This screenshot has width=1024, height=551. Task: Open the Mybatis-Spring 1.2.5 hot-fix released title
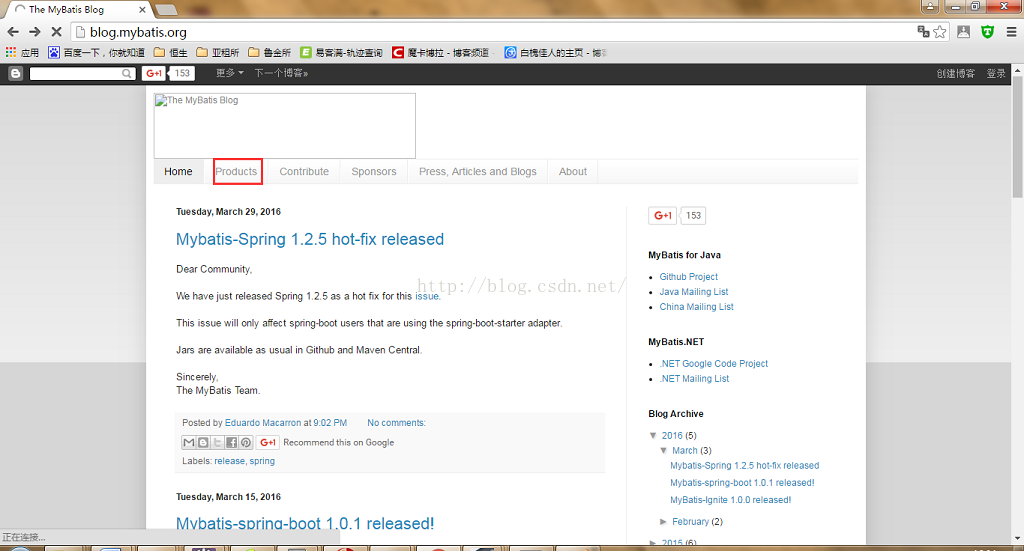coord(310,240)
